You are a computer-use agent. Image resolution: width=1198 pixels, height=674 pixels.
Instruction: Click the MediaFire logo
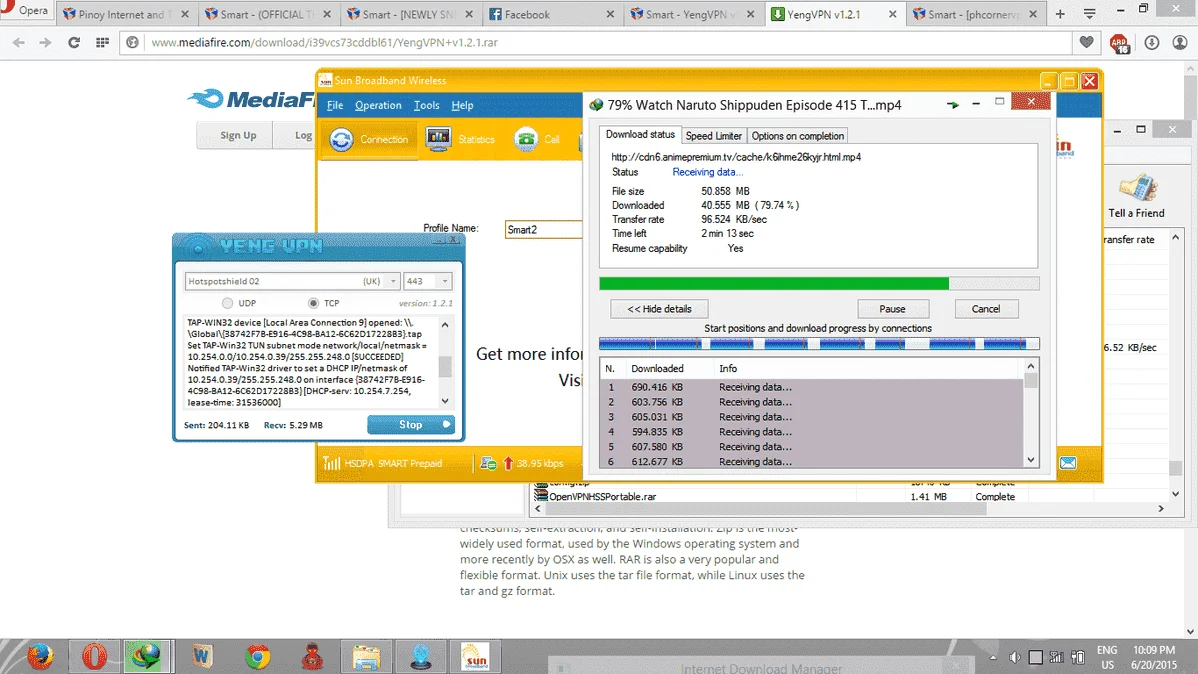point(252,99)
